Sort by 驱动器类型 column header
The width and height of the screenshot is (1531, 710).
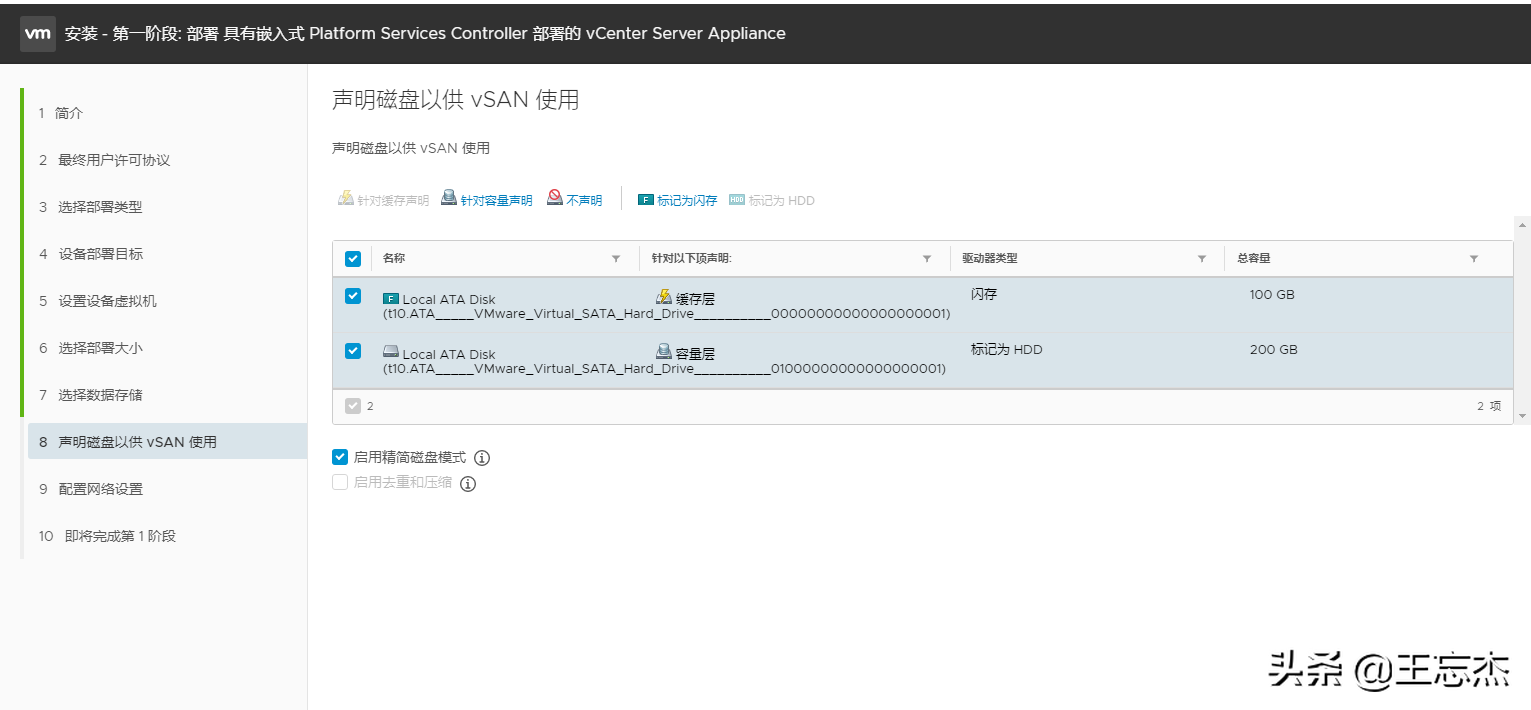coord(990,258)
